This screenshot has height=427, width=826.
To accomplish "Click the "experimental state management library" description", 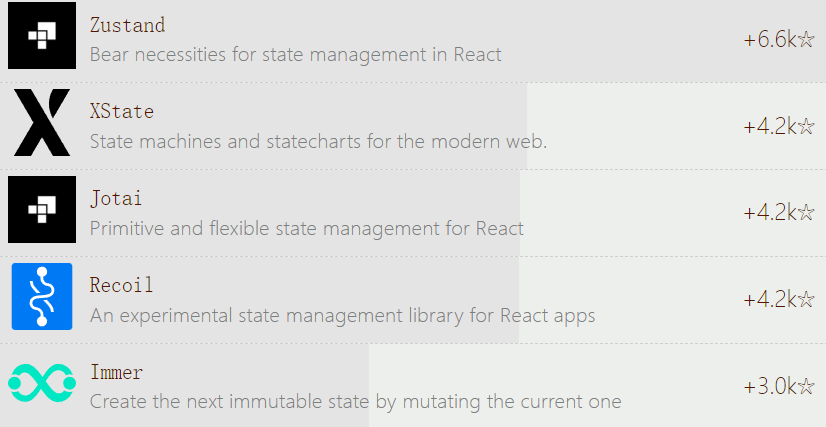I will pyautogui.click(x=342, y=315).
